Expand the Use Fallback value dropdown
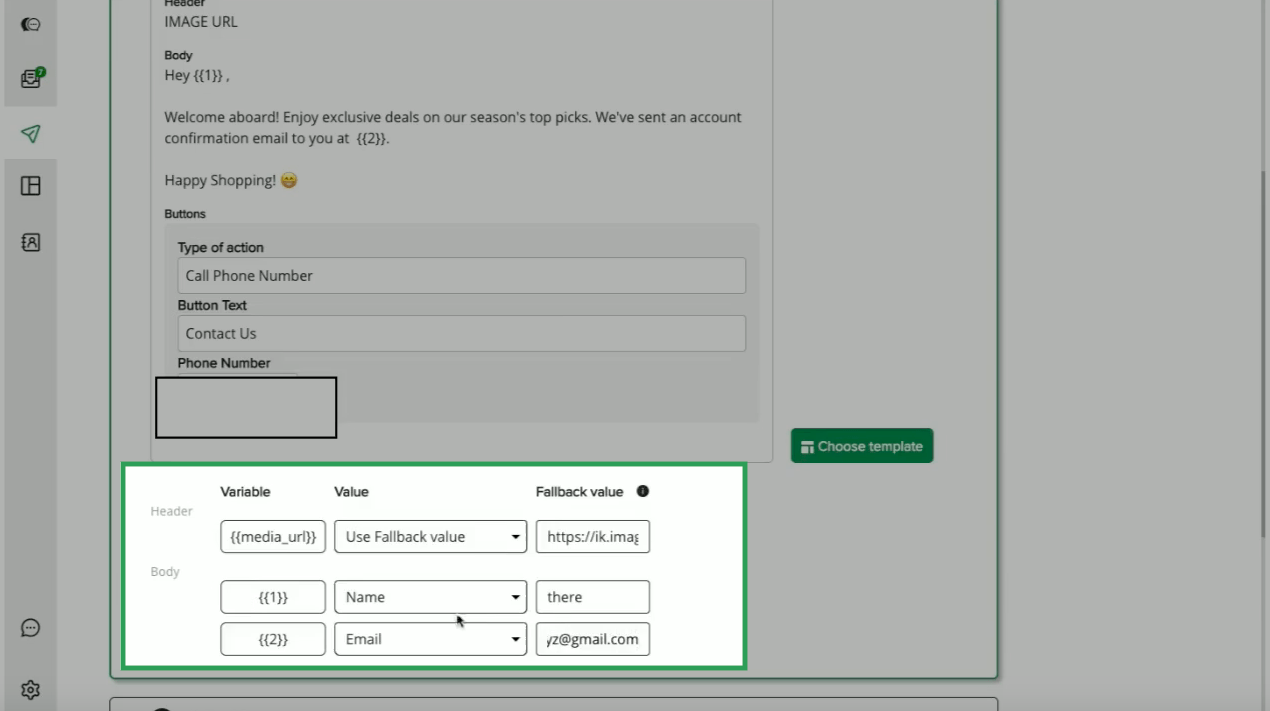Viewport: 1270px width, 711px height. 430,537
